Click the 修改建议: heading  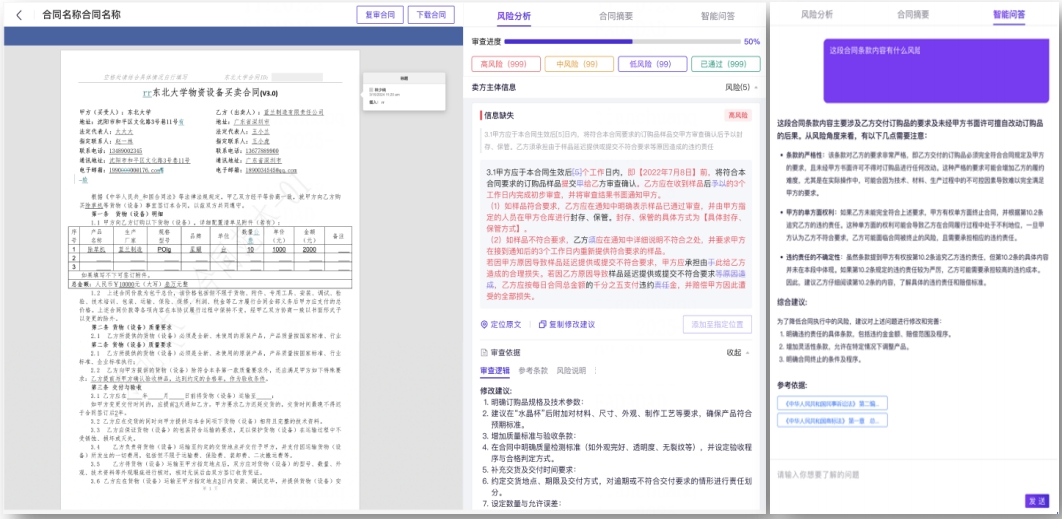pyautogui.click(x=496, y=392)
